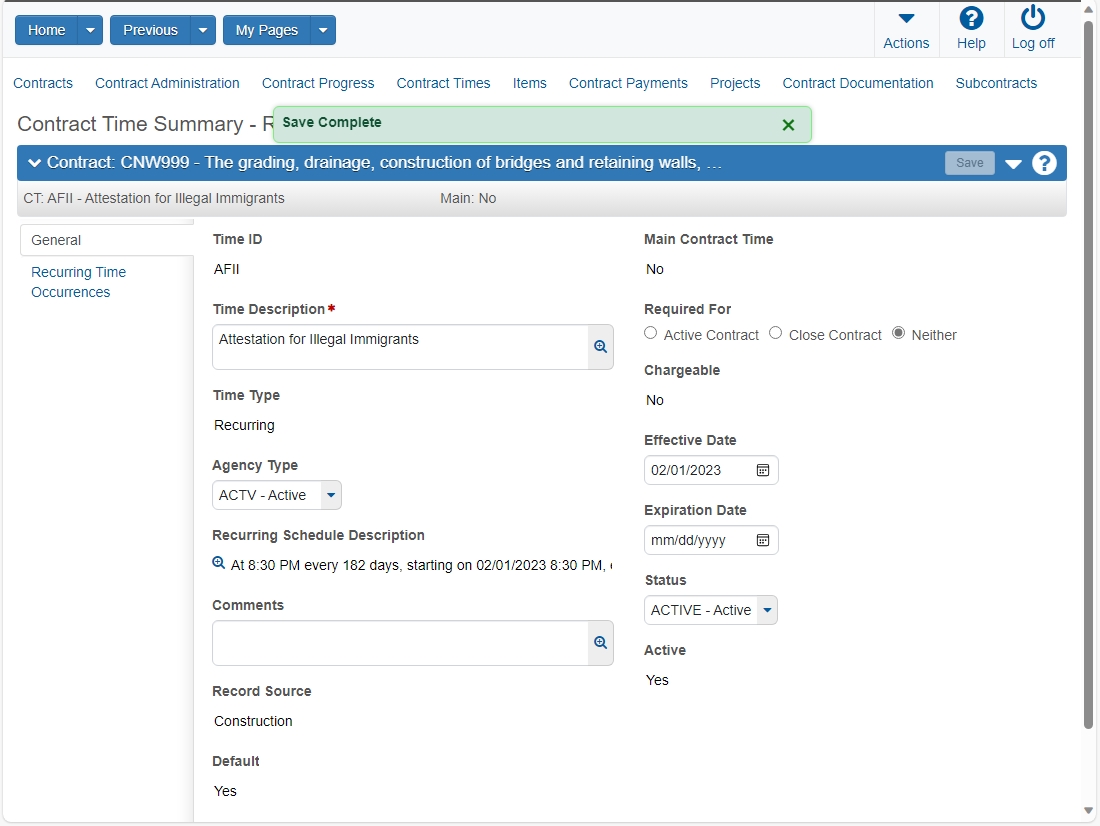This screenshot has width=1100, height=826.
Task: Click the vertical page scrollbar
Action: coord(1088,375)
